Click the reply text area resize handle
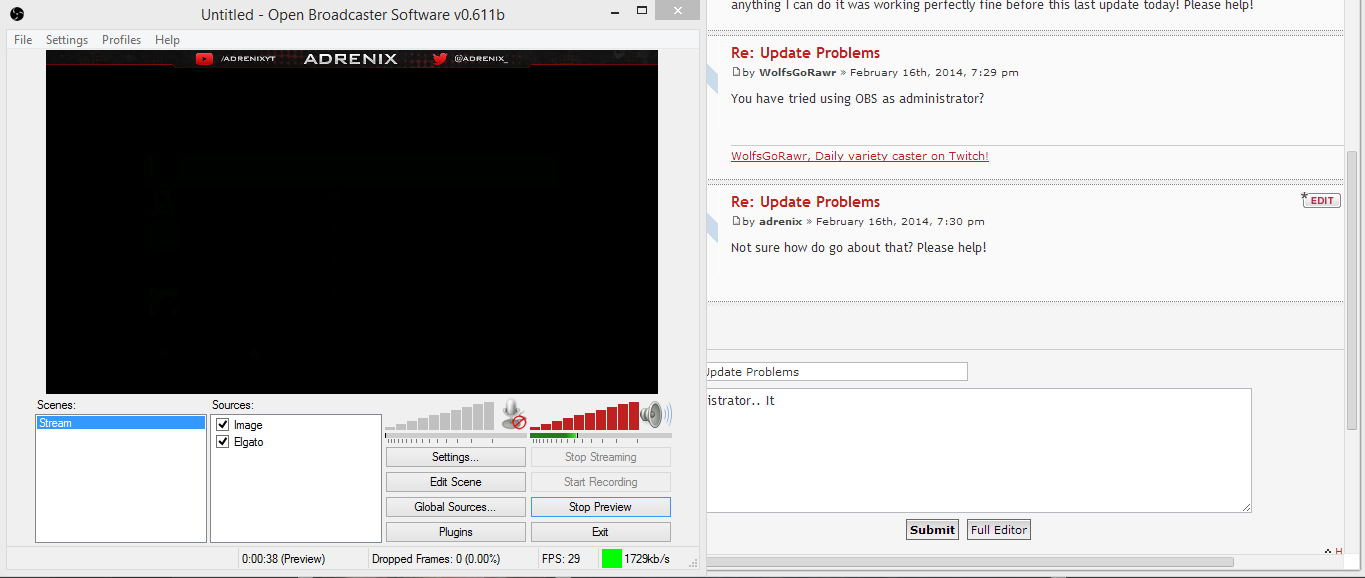Image resolution: width=1365 pixels, height=578 pixels. (1246, 508)
